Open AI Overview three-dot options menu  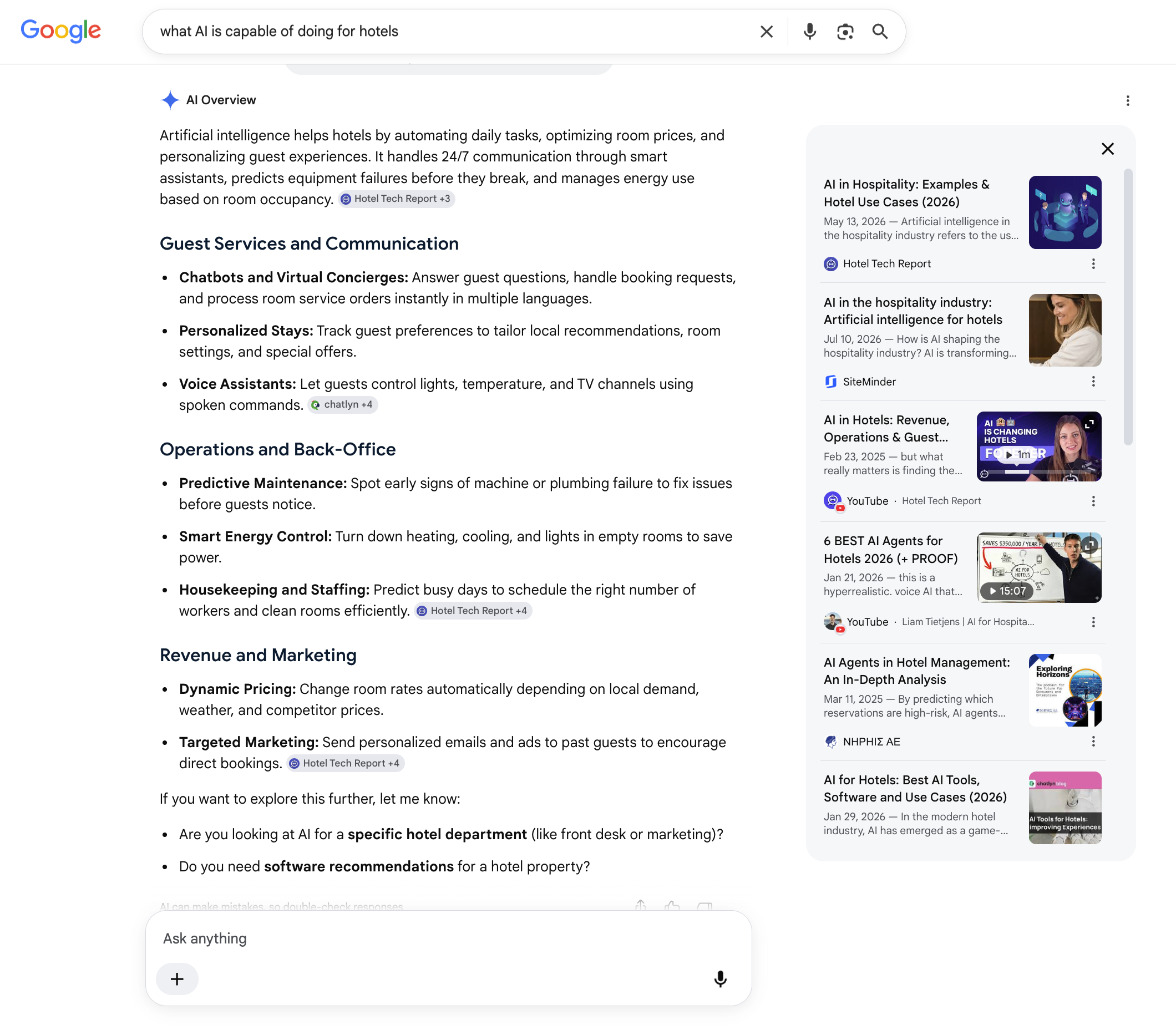1127,101
